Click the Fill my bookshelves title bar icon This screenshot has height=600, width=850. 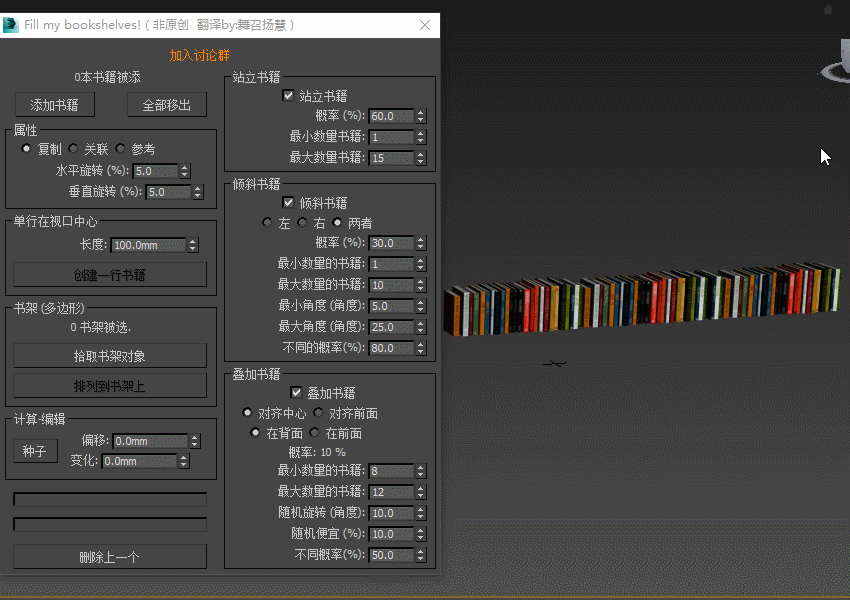[12, 25]
